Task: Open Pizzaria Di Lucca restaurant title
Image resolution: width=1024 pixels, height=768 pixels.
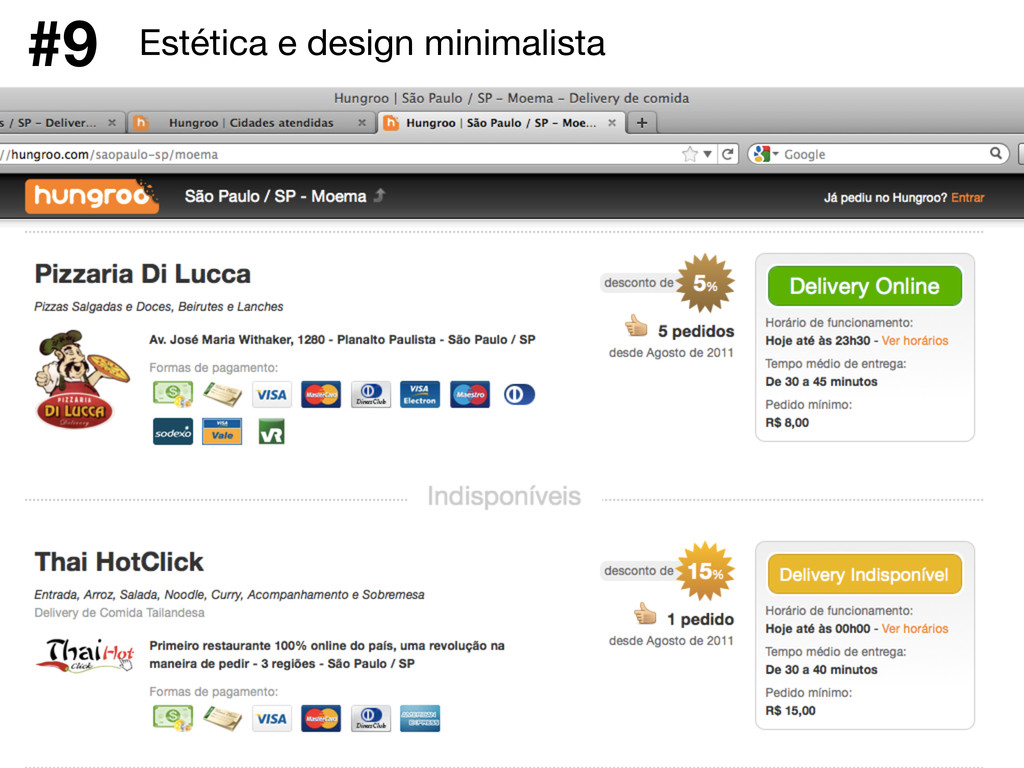Action: (x=142, y=274)
